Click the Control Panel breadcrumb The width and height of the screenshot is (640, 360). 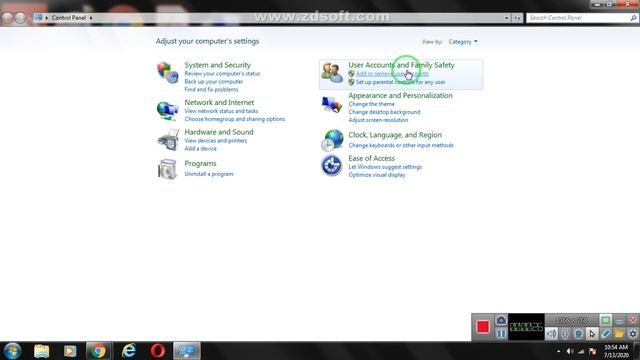[69, 18]
